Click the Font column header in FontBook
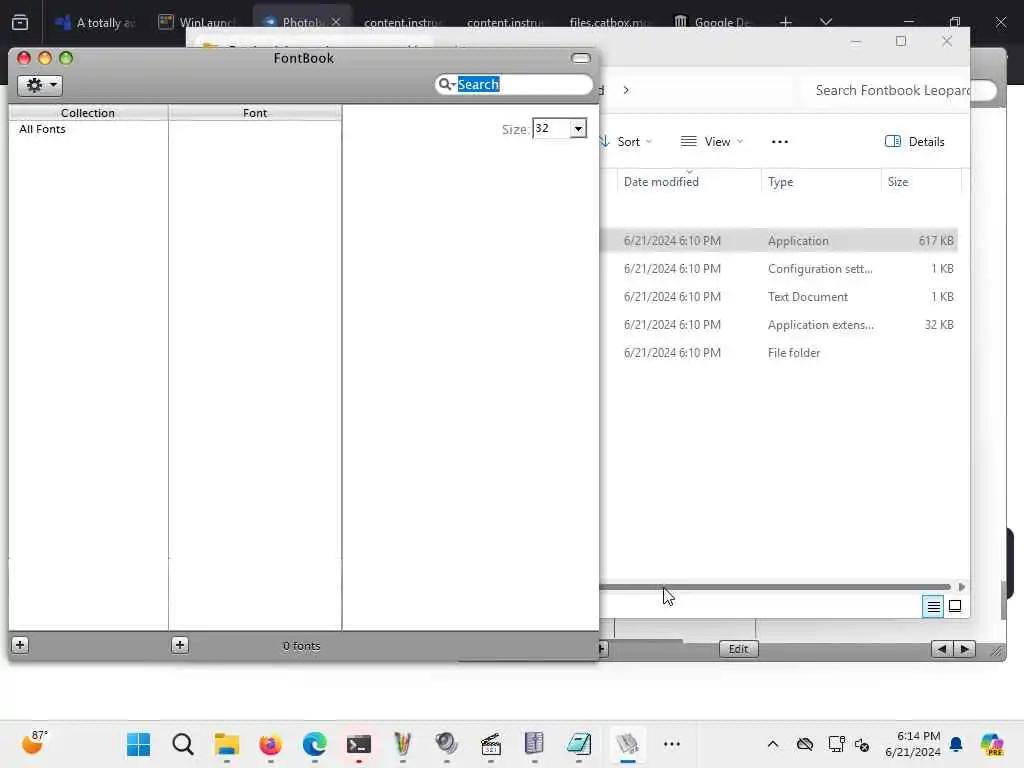 [x=255, y=112]
